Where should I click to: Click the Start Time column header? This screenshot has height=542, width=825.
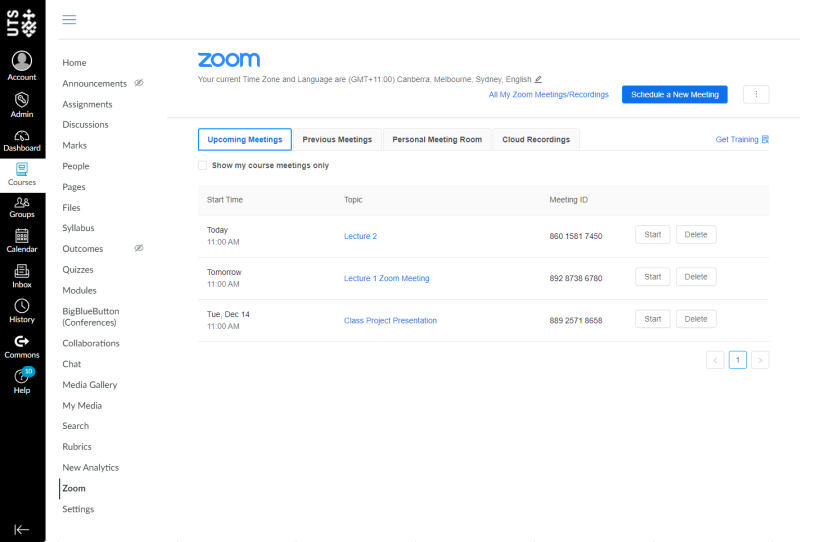point(225,200)
